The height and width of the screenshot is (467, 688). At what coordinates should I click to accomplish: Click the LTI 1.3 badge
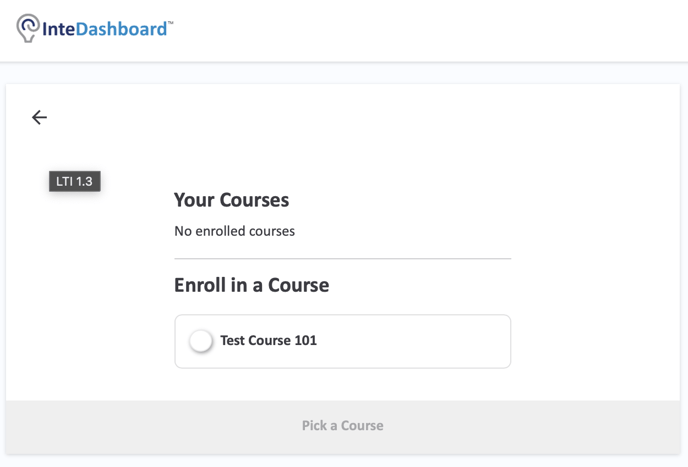(75, 181)
